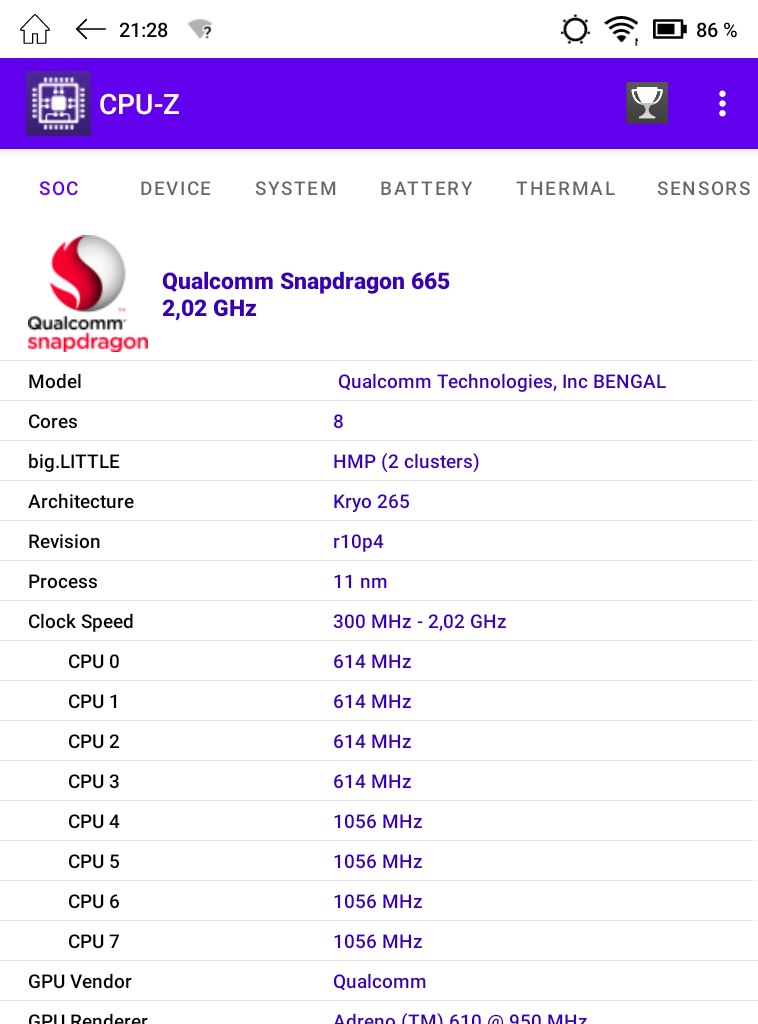The height and width of the screenshot is (1024, 758).
Task: Show the THERMAL tab
Action: click(x=566, y=189)
